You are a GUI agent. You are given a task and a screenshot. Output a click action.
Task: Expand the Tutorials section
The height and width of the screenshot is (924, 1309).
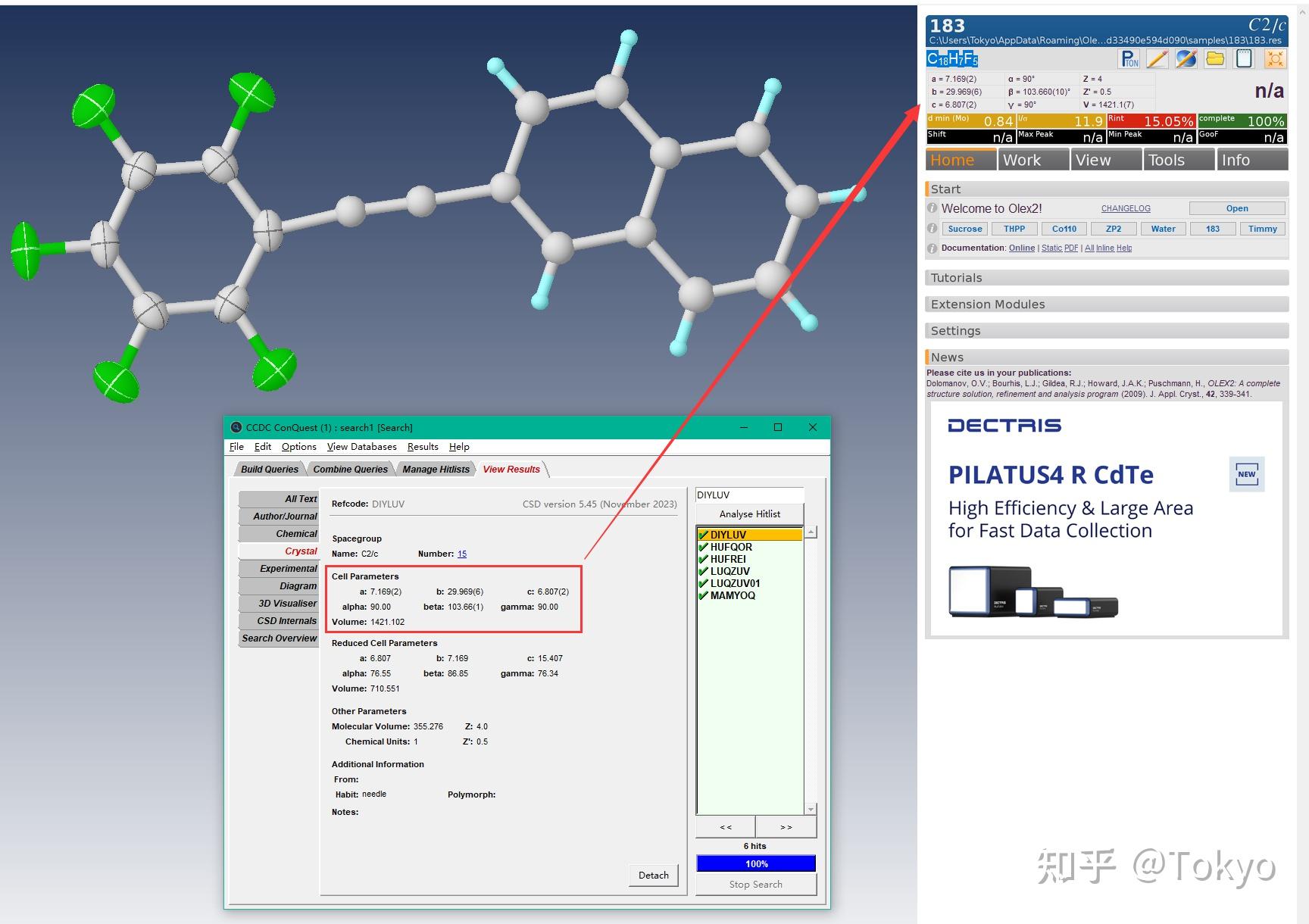pos(956,277)
